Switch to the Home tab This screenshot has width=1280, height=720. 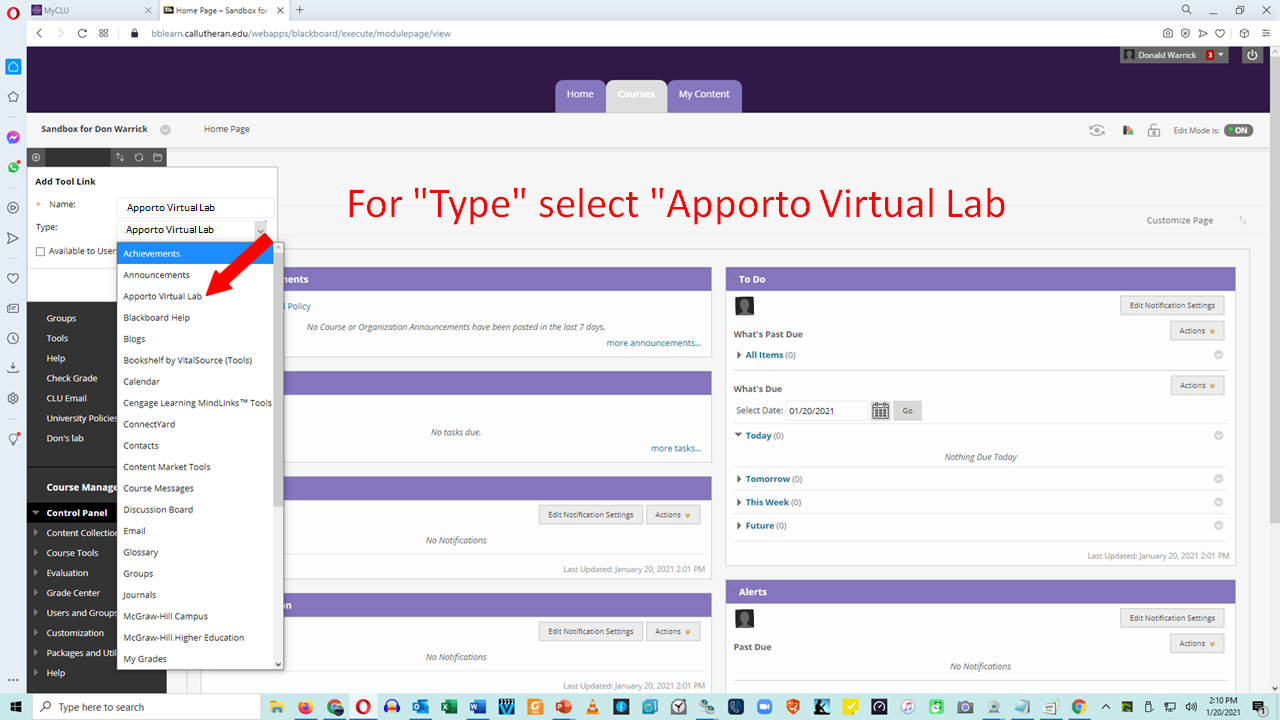click(580, 95)
